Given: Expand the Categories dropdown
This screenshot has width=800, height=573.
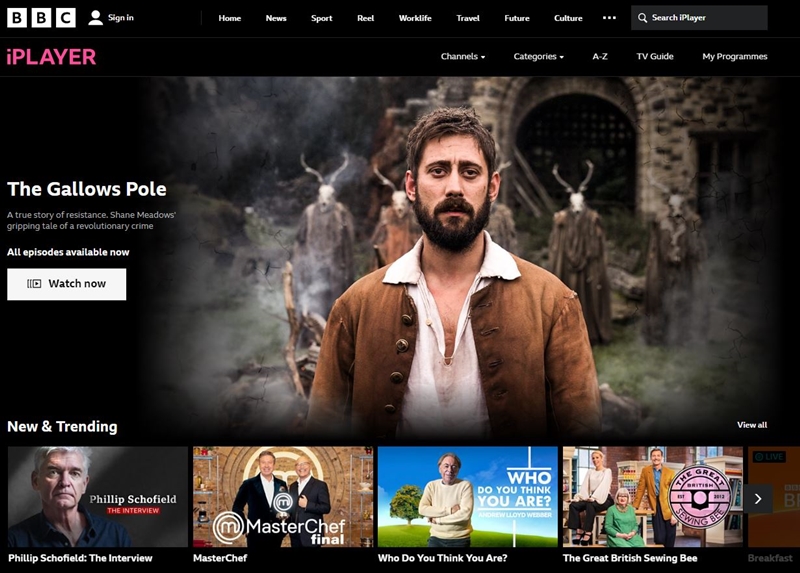Looking at the screenshot, I should (538, 57).
